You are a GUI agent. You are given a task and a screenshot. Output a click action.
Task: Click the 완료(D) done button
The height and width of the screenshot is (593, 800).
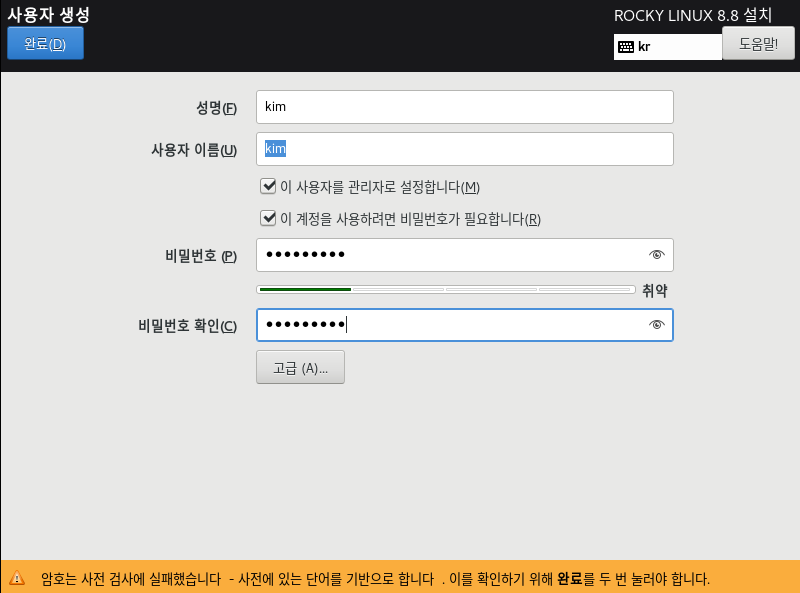[45, 44]
